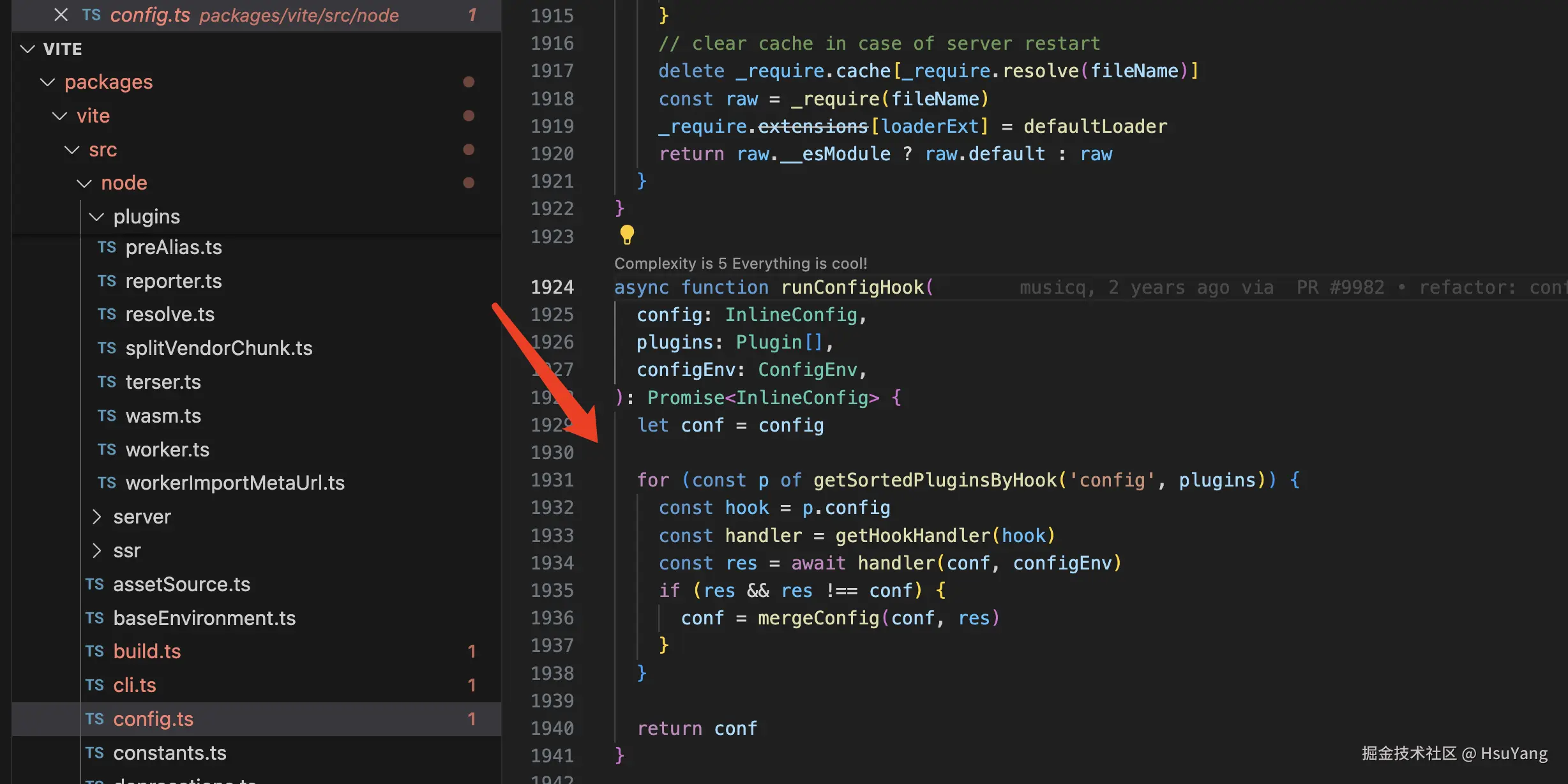Collapse the plugins folder
This screenshot has width=1568, height=784.
coord(96,217)
